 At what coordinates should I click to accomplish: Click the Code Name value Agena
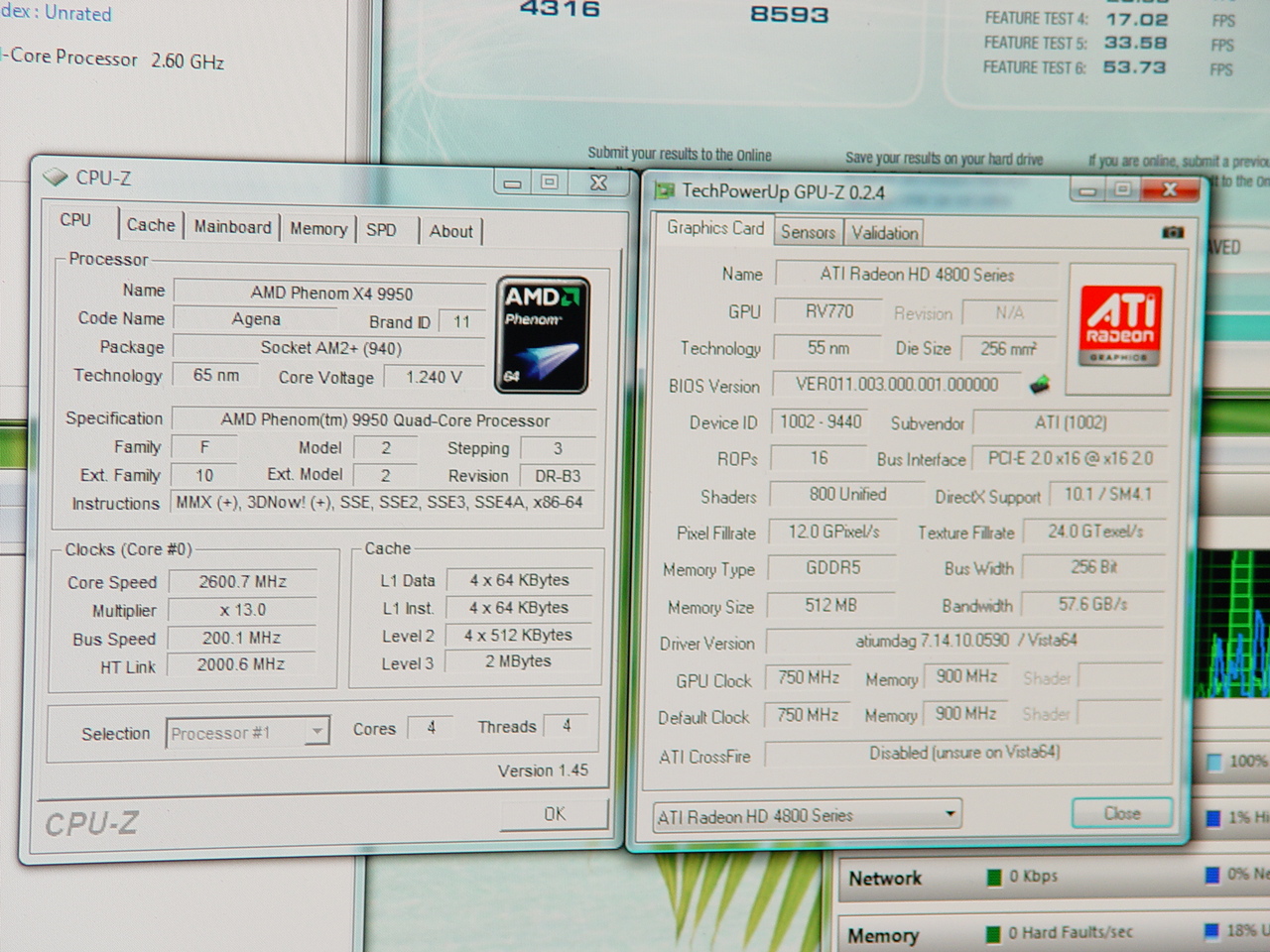[256, 319]
